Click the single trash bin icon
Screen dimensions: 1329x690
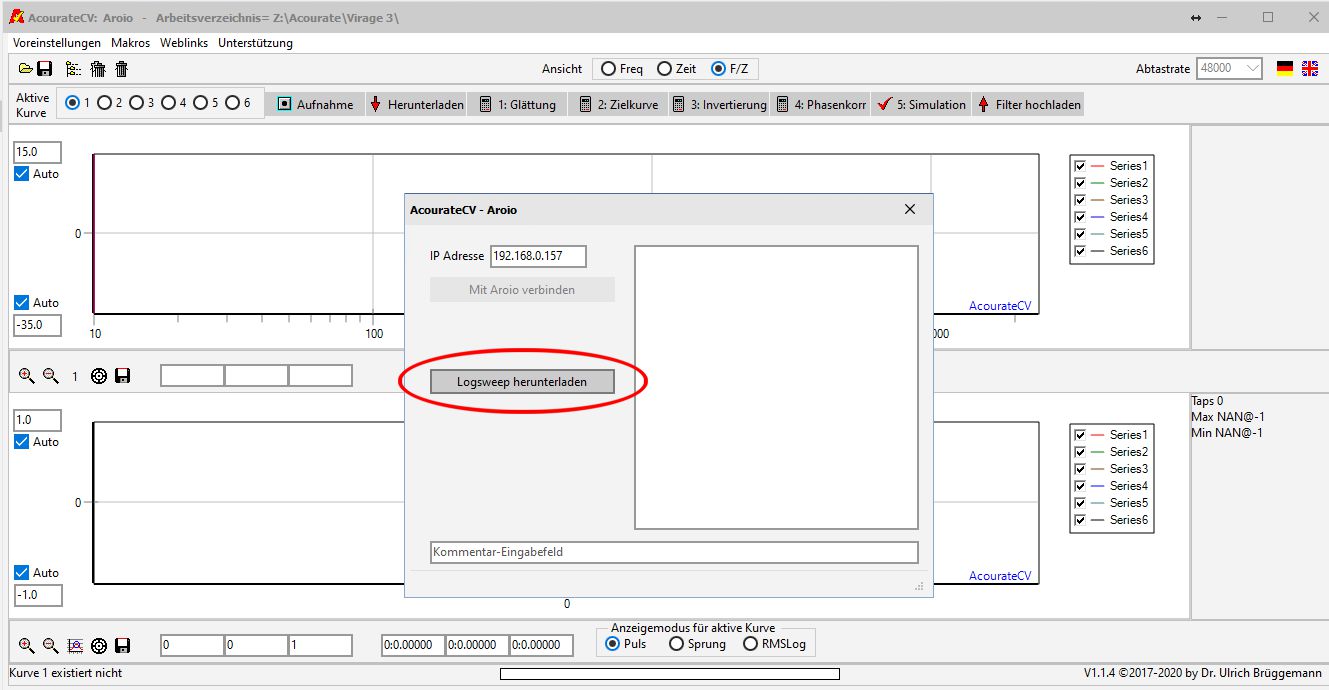[122, 69]
